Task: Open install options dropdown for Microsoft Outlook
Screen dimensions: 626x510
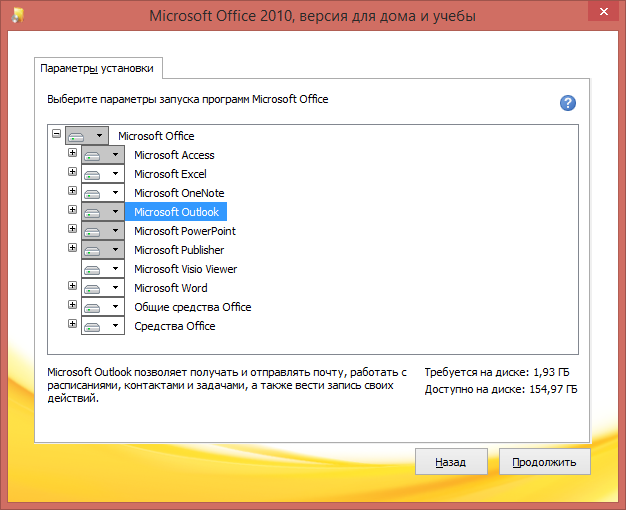Action: [103, 212]
